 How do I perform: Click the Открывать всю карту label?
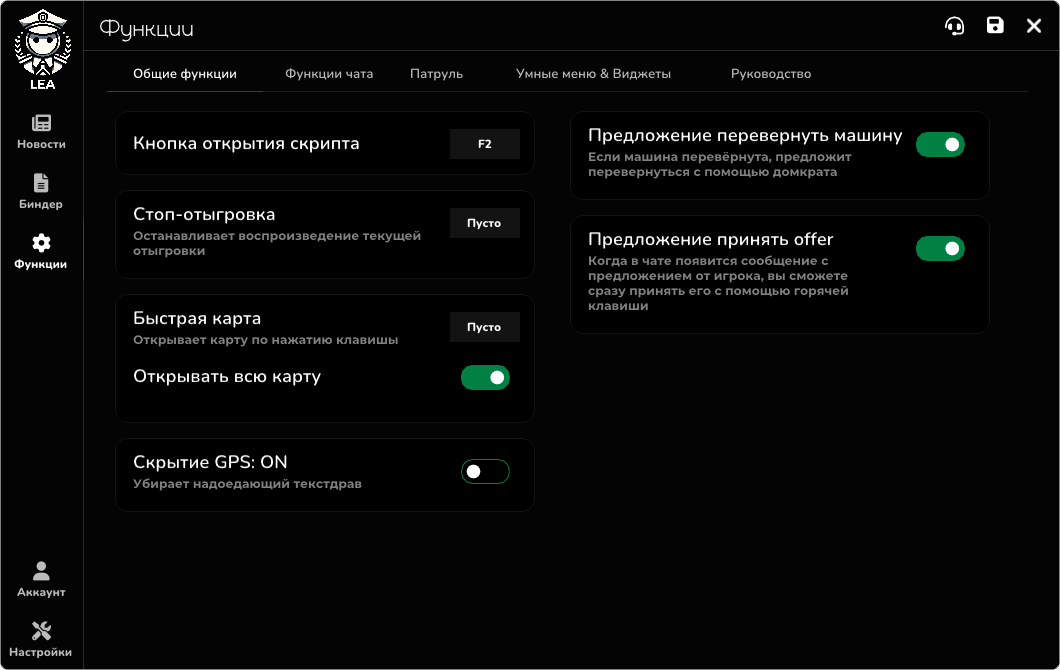click(x=227, y=377)
